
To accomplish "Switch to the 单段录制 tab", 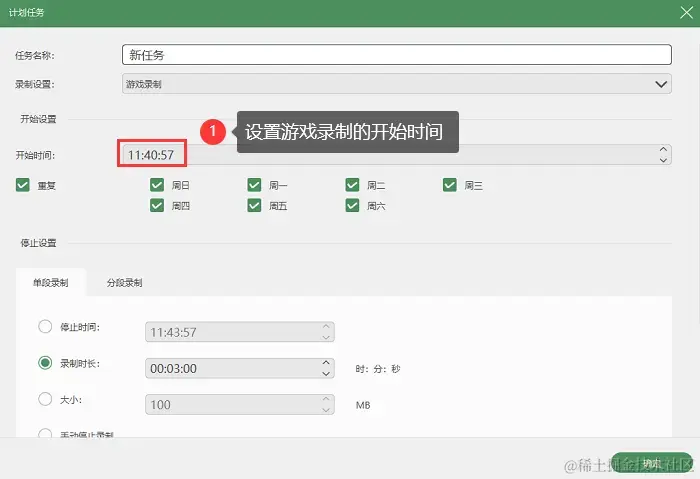I will 51,282.
